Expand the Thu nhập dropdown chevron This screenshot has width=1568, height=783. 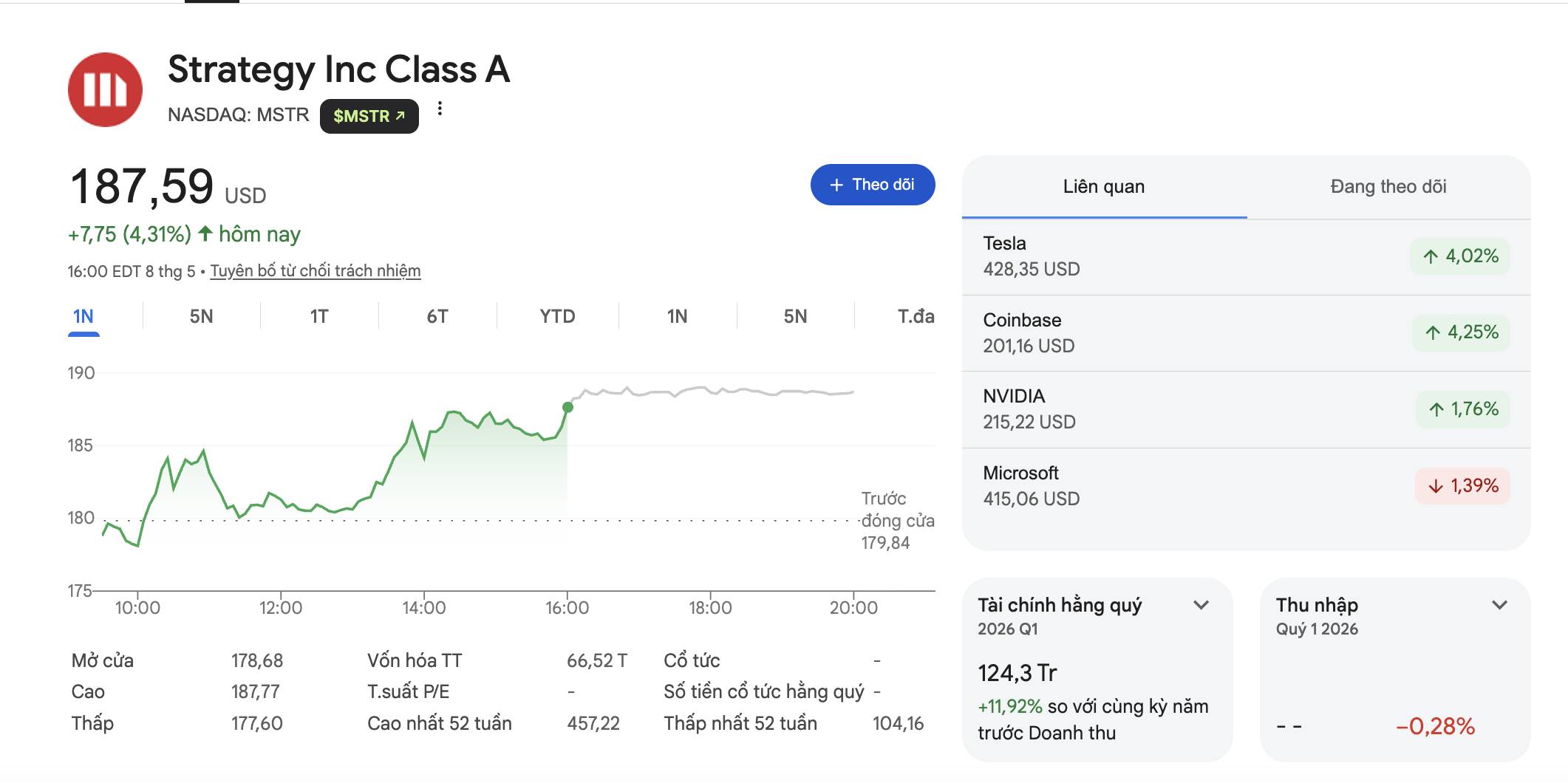click(1499, 605)
